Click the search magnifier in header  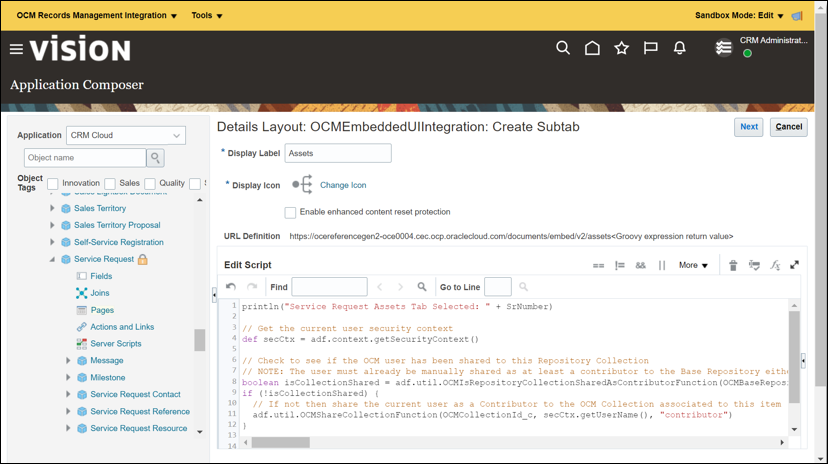(563, 48)
